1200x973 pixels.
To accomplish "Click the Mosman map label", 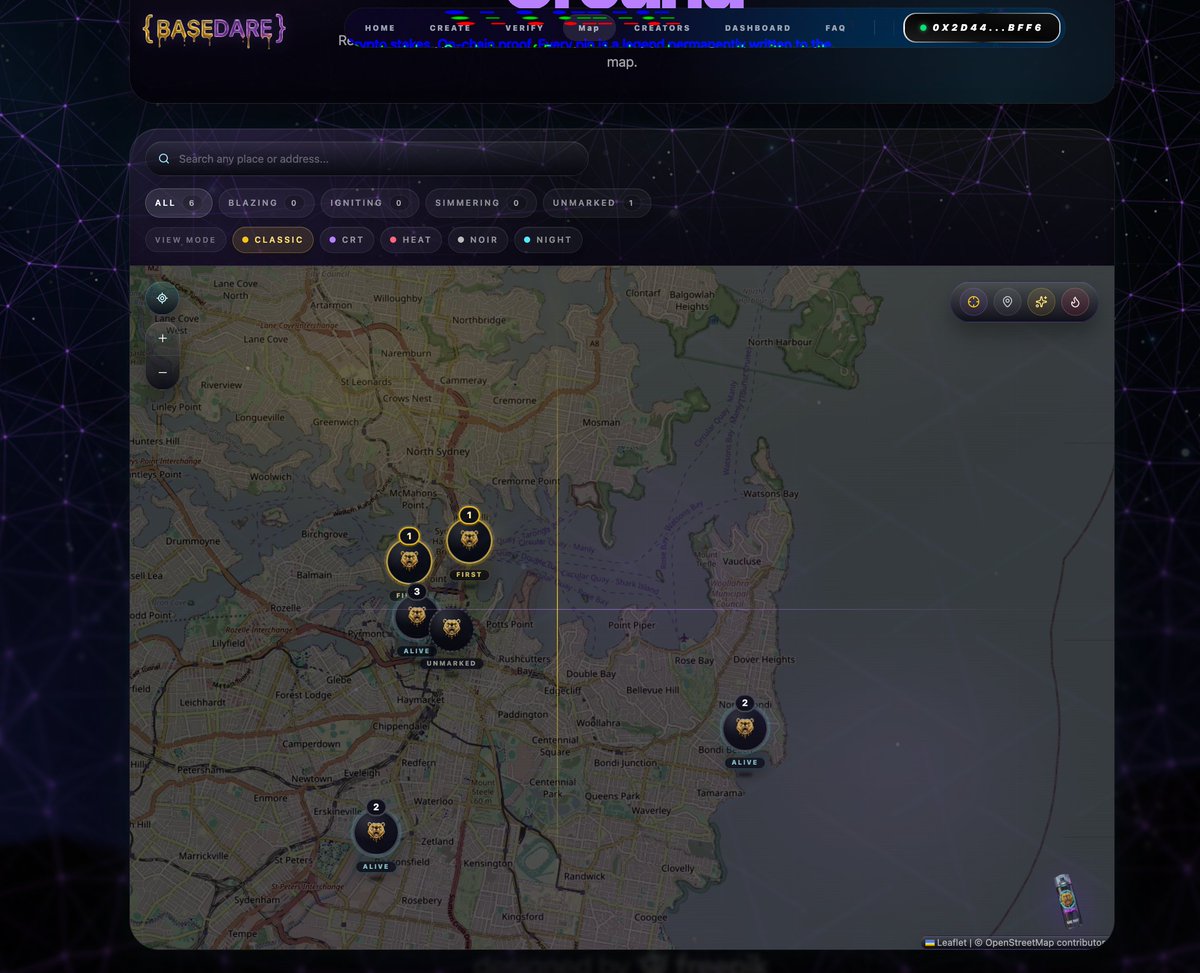I will [x=601, y=422].
